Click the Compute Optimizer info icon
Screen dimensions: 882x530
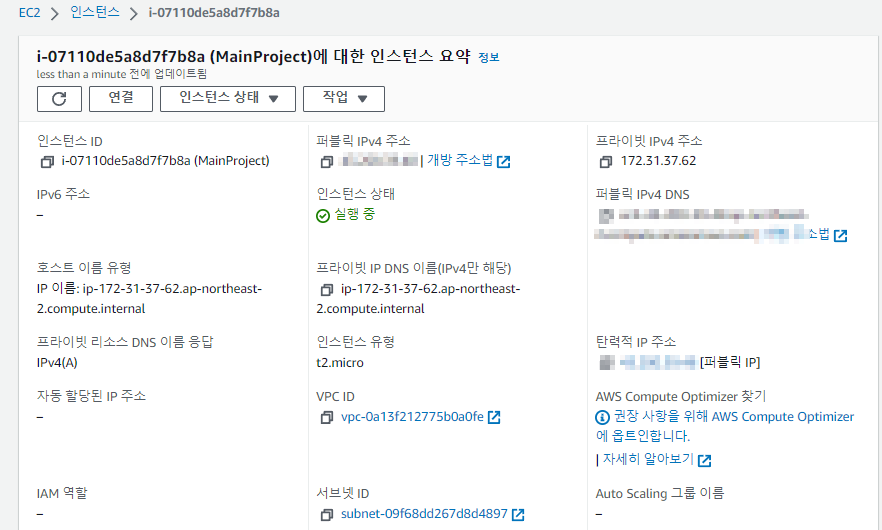click(x=602, y=417)
